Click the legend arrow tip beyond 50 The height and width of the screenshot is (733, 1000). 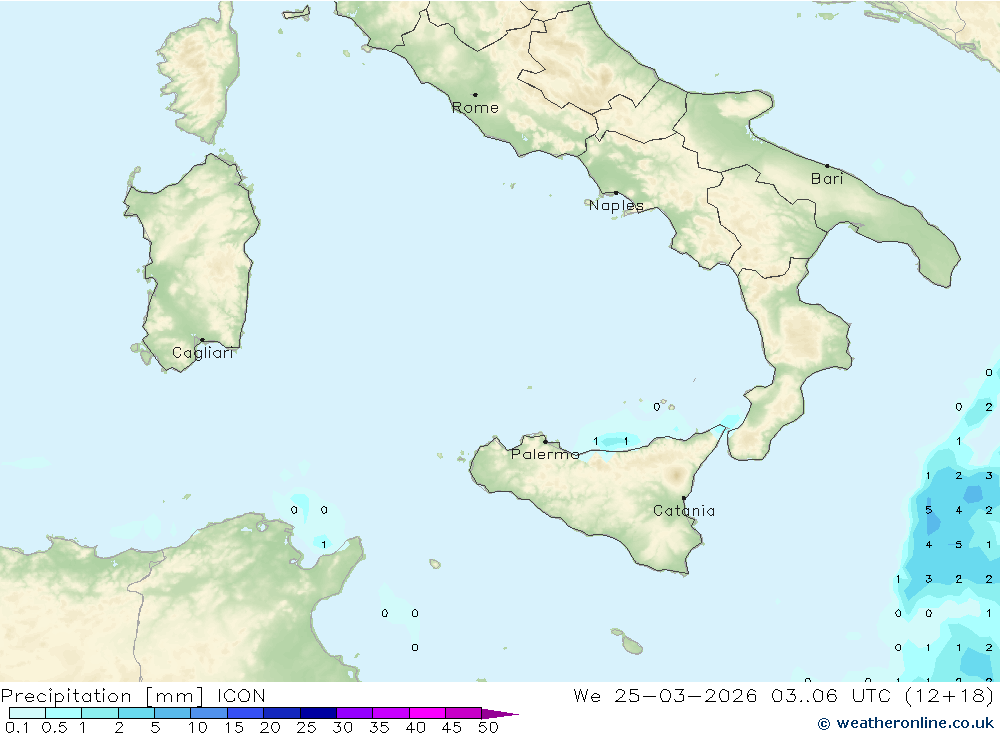[501, 714]
